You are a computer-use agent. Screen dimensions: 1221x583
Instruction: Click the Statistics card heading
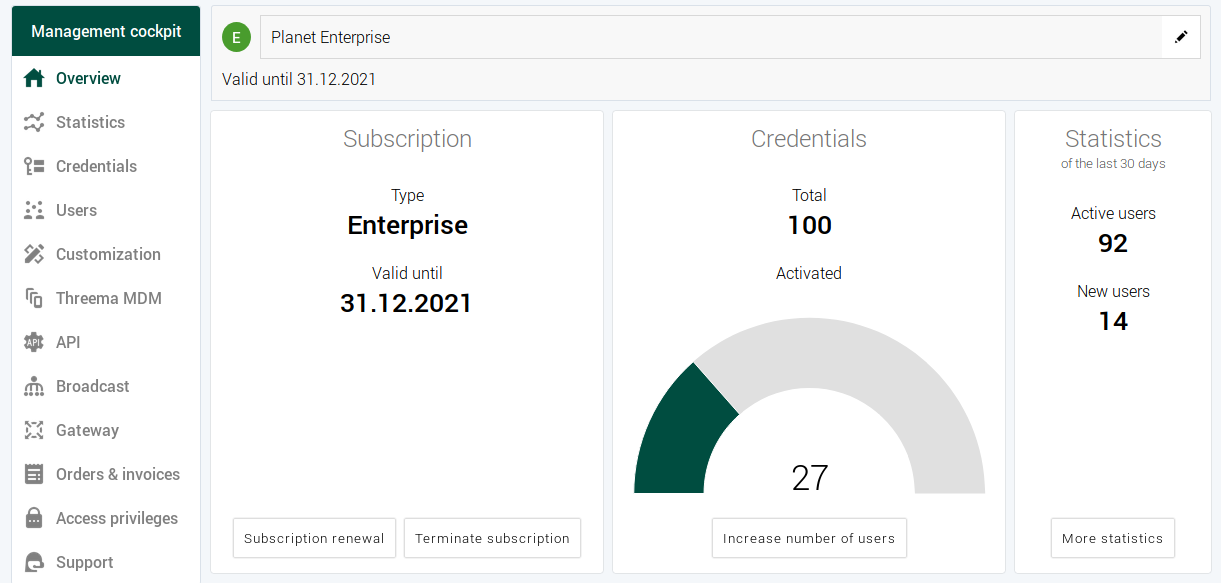click(x=1113, y=139)
